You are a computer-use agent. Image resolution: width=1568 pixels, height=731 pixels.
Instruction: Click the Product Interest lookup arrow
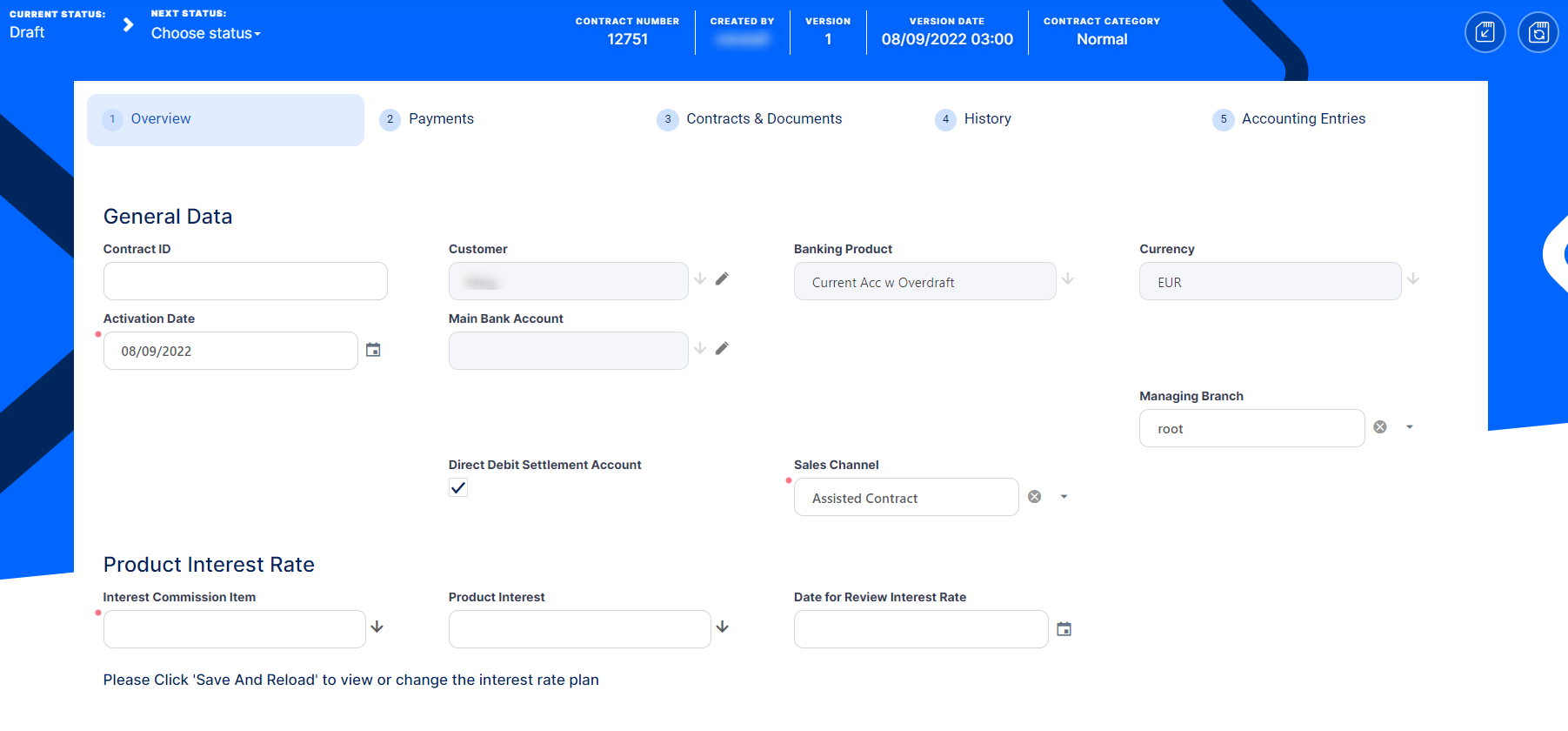[x=723, y=627]
